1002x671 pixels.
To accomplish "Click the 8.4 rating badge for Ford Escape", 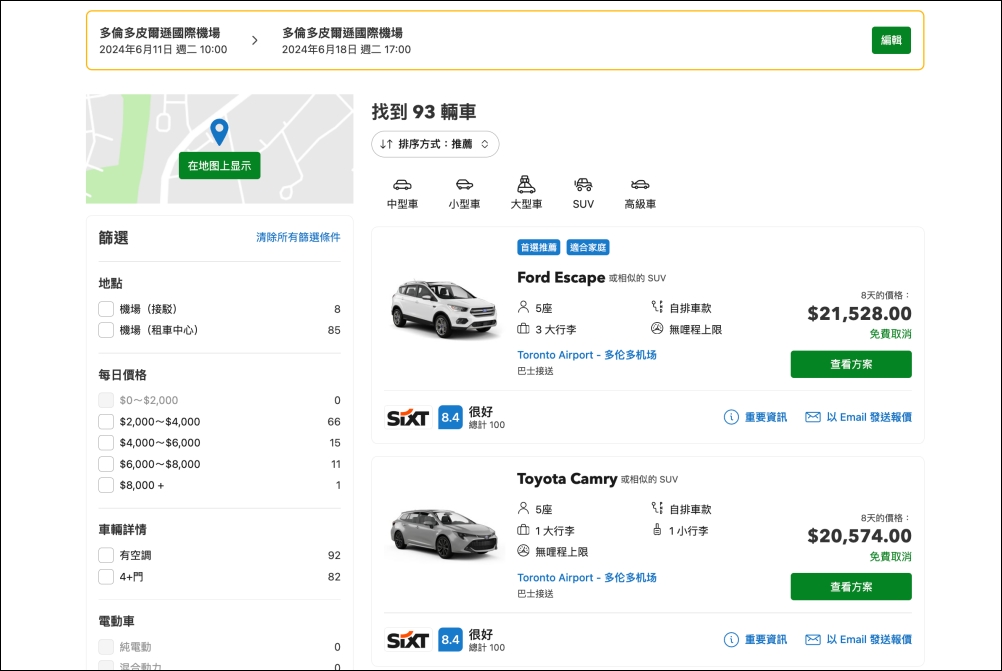I will click(450, 418).
